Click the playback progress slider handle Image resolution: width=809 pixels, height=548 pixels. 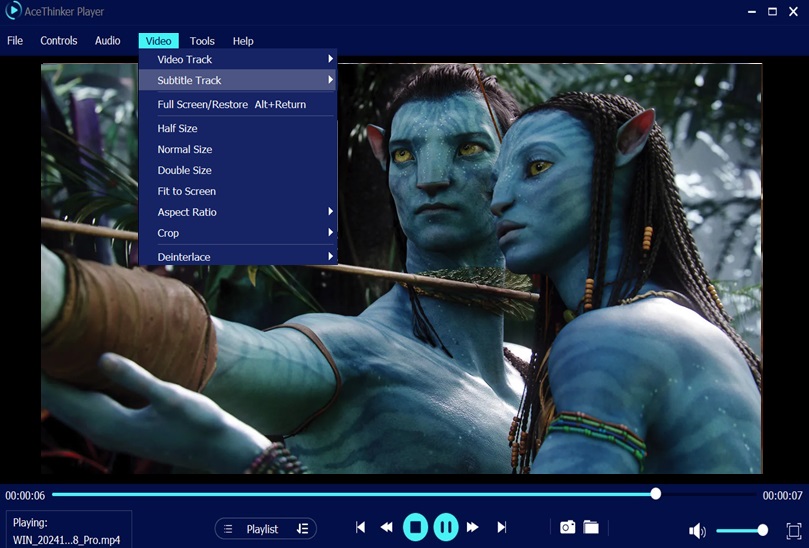pos(656,494)
